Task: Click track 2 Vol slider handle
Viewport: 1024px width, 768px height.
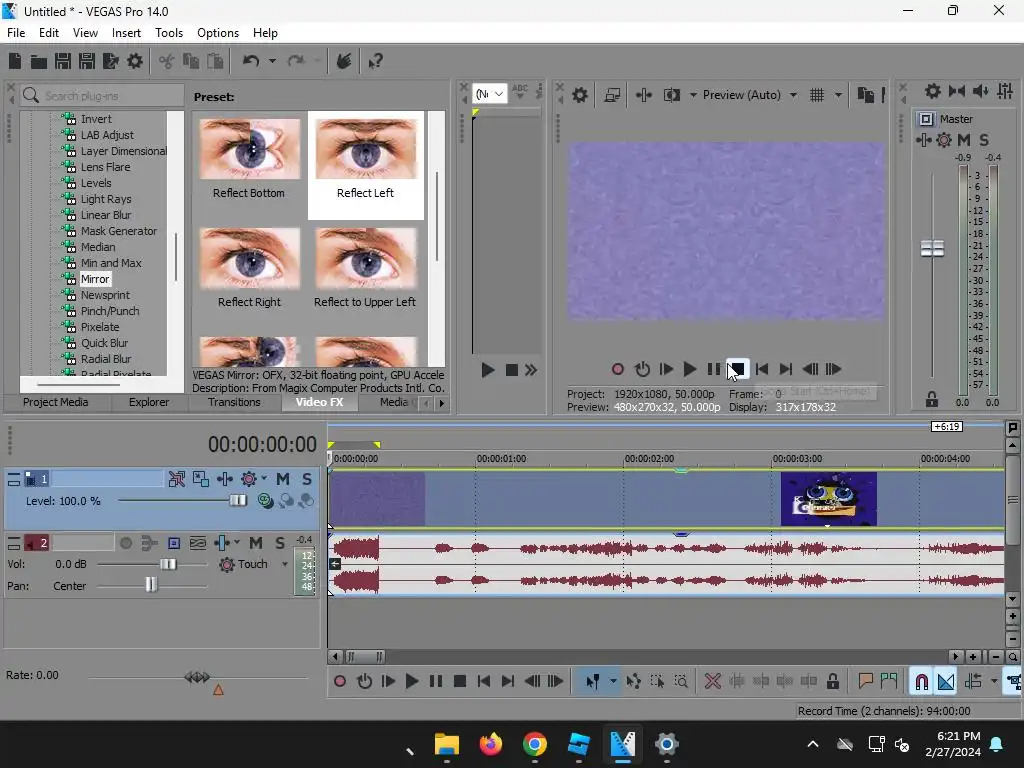Action: pyautogui.click(x=168, y=564)
